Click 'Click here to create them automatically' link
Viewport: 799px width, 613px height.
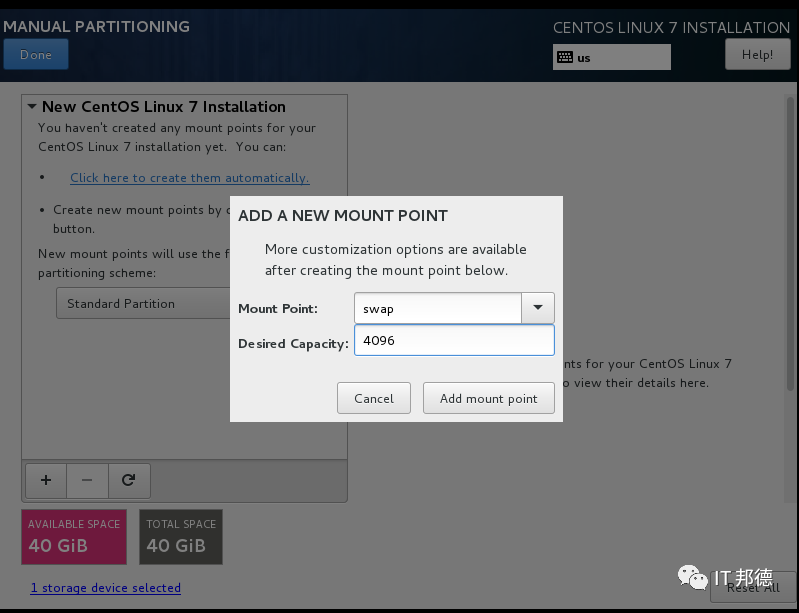point(190,178)
